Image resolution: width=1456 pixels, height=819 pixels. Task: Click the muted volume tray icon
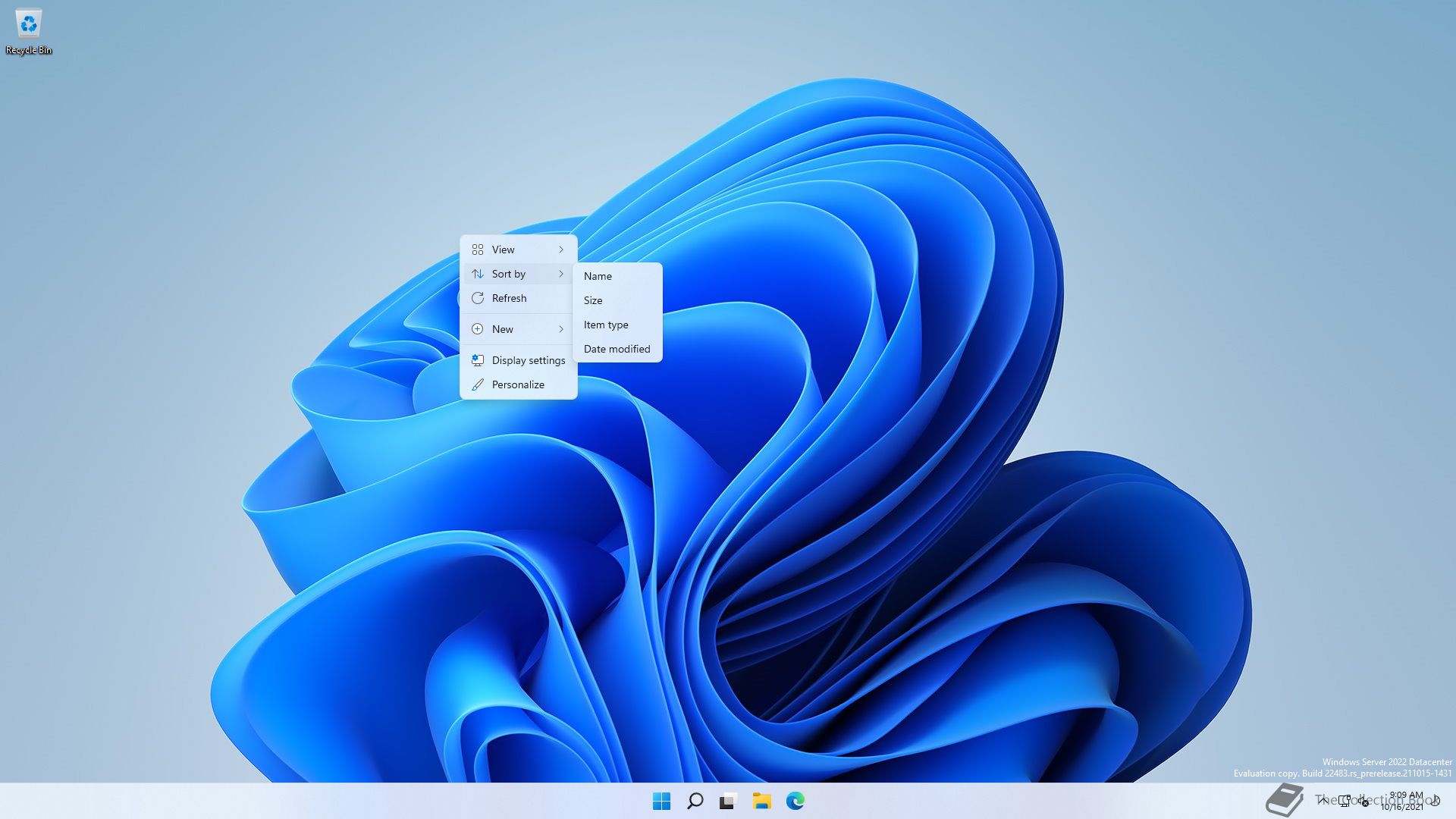click(1363, 801)
